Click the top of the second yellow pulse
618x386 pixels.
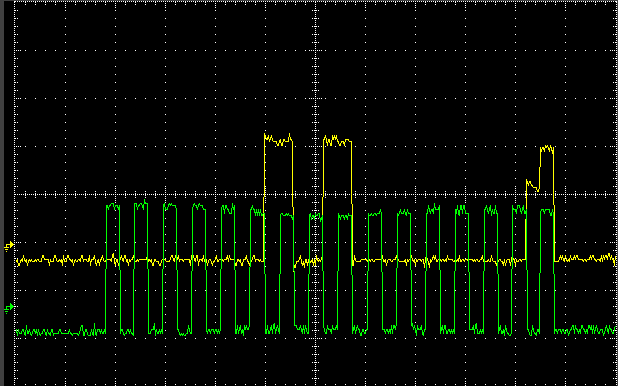click(x=337, y=141)
